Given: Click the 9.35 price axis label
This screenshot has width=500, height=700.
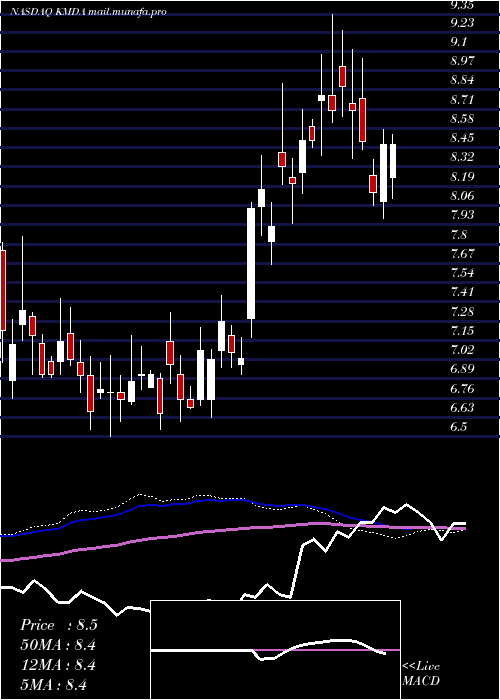Looking at the screenshot, I should coord(462,4).
